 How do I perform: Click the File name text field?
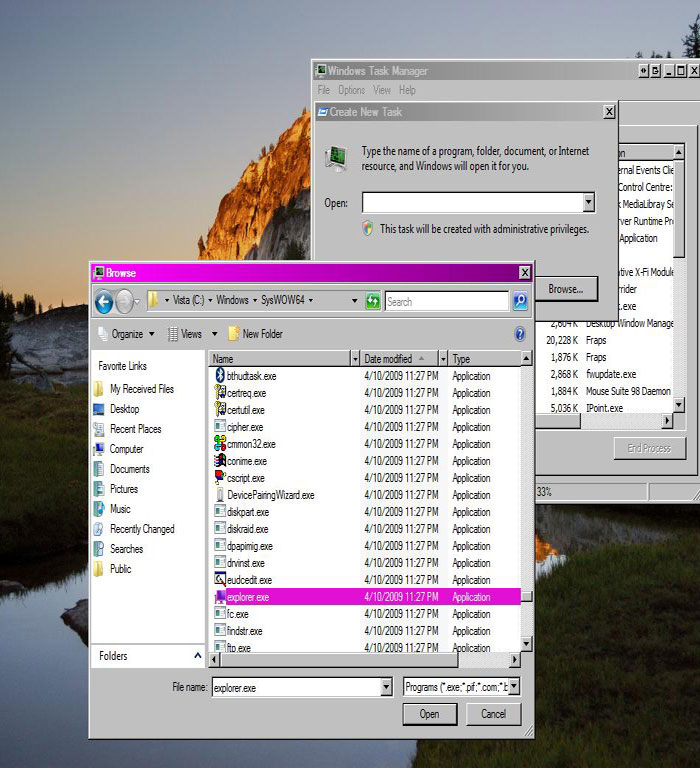(x=297, y=687)
